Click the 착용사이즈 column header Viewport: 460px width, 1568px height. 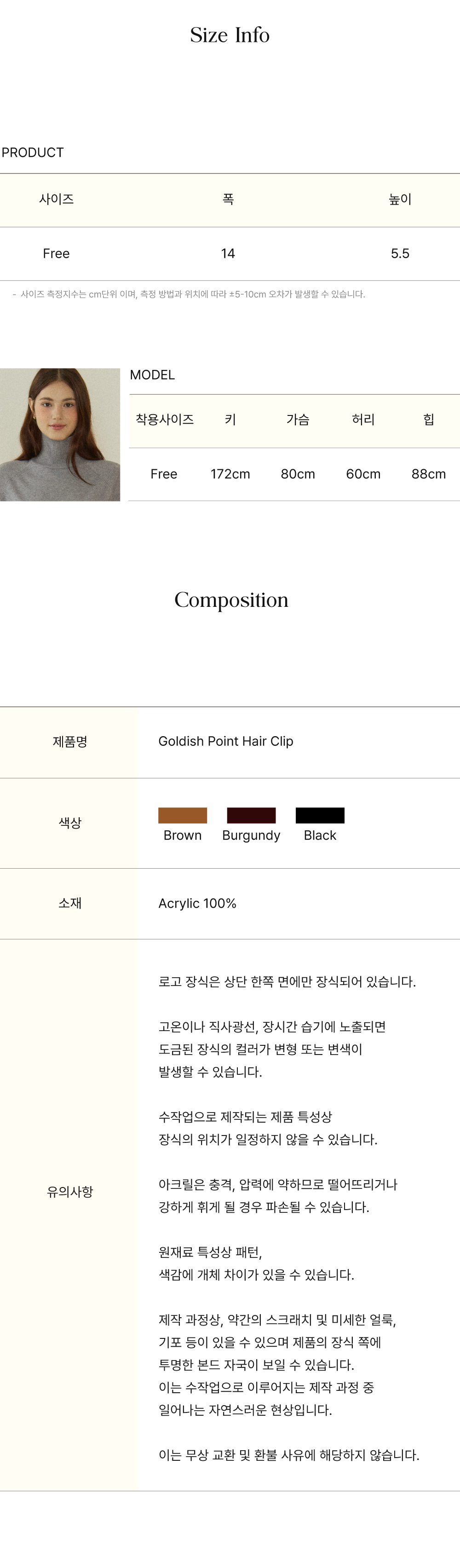(x=164, y=420)
